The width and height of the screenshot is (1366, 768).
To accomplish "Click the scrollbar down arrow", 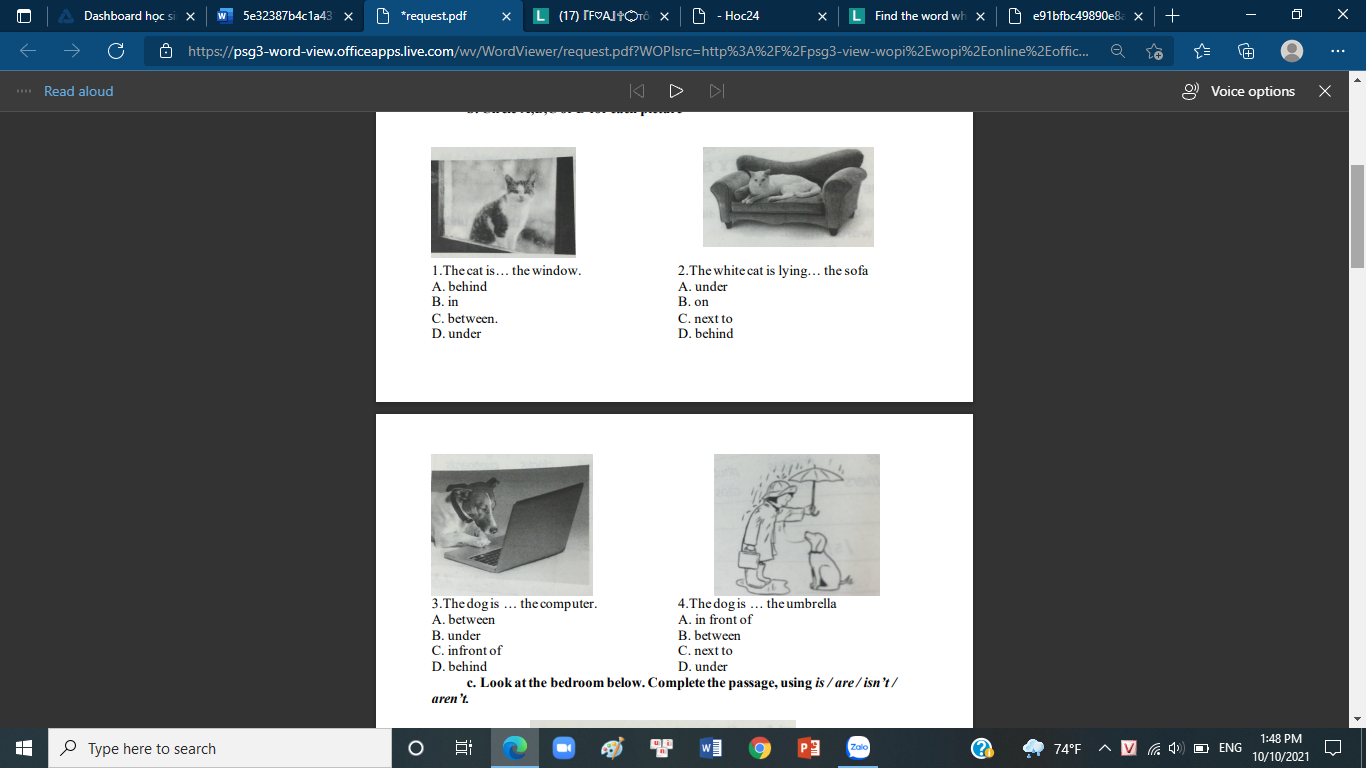I will pyautogui.click(x=1357, y=719).
